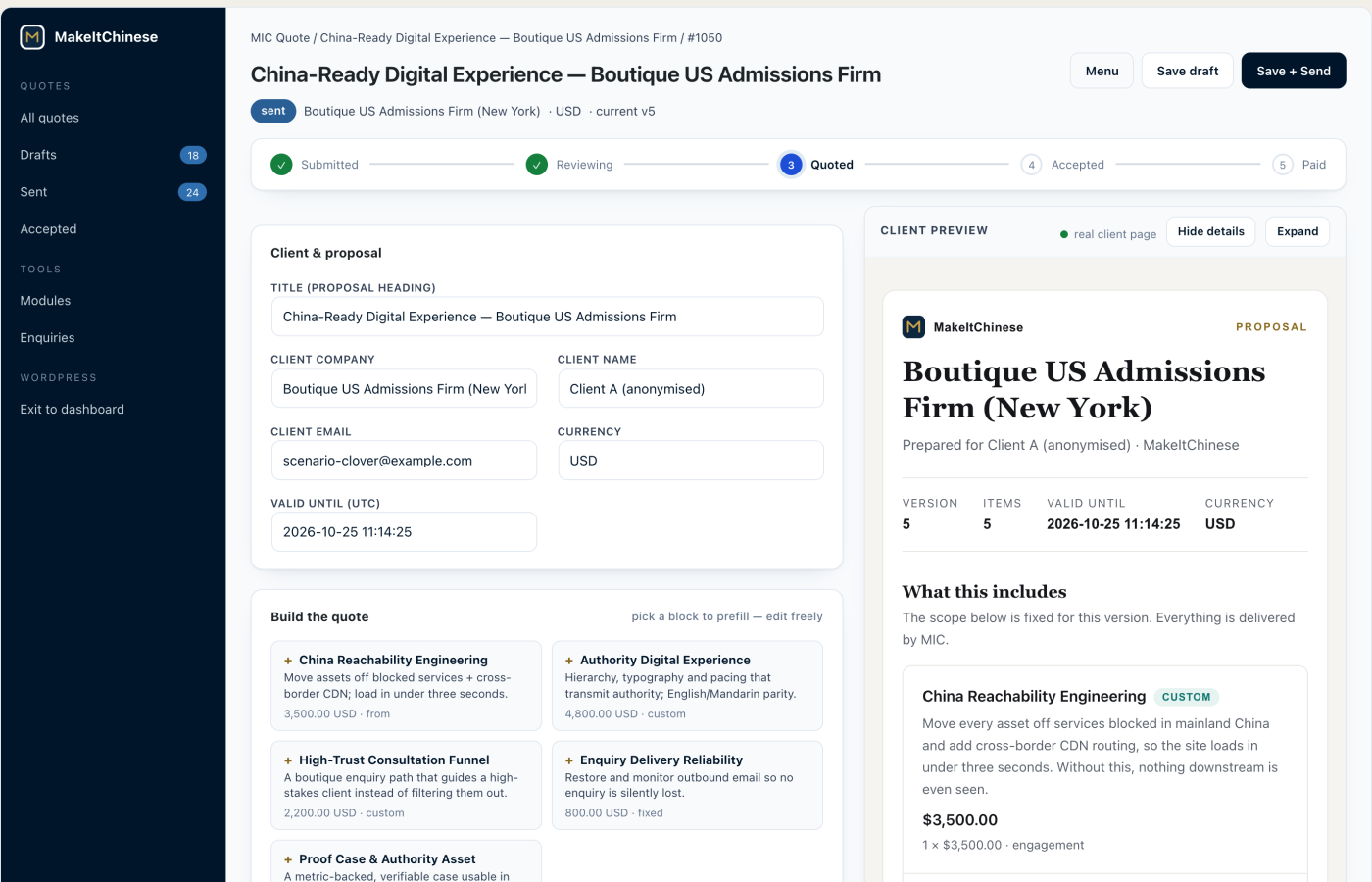Click the Submitted step green checkmark
This screenshot has width=1372, height=882.
pos(282,165)
